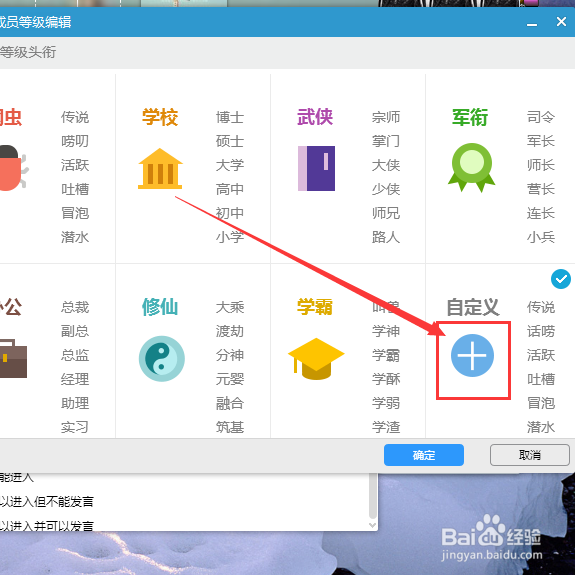
Task: Click 营长 in the rank list
Action: coord(541,189)
